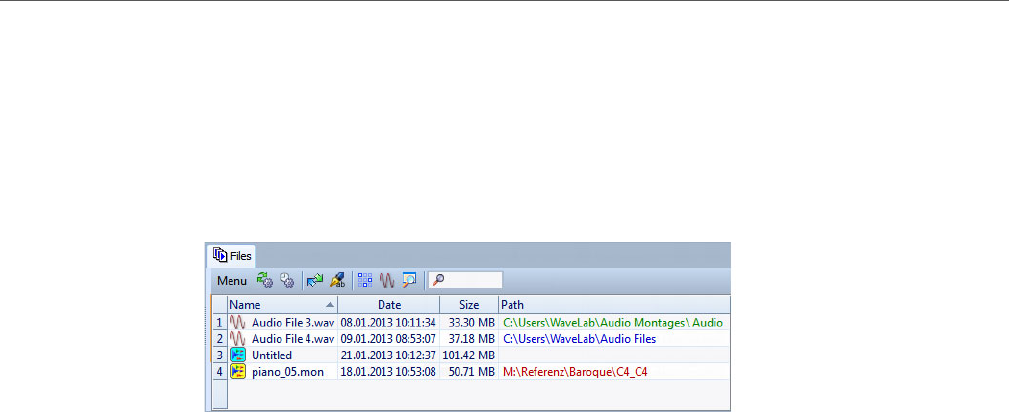
Task: Click date 09.01.2013 08:53:07
Action: point(388,339)
